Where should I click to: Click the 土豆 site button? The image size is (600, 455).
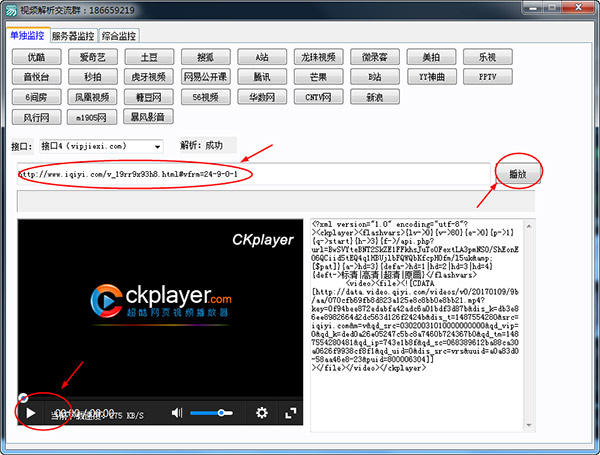tap(149, 57)
